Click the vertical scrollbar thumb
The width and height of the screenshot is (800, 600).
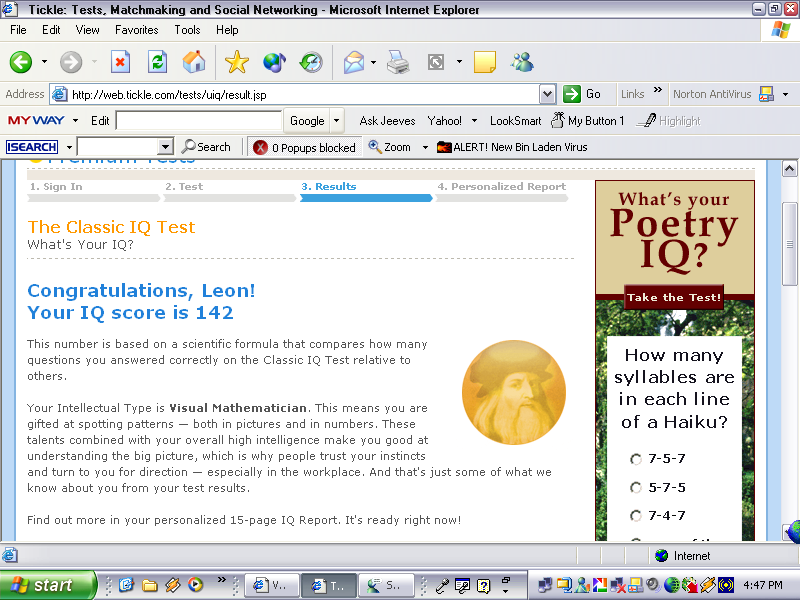coord(789,244)
